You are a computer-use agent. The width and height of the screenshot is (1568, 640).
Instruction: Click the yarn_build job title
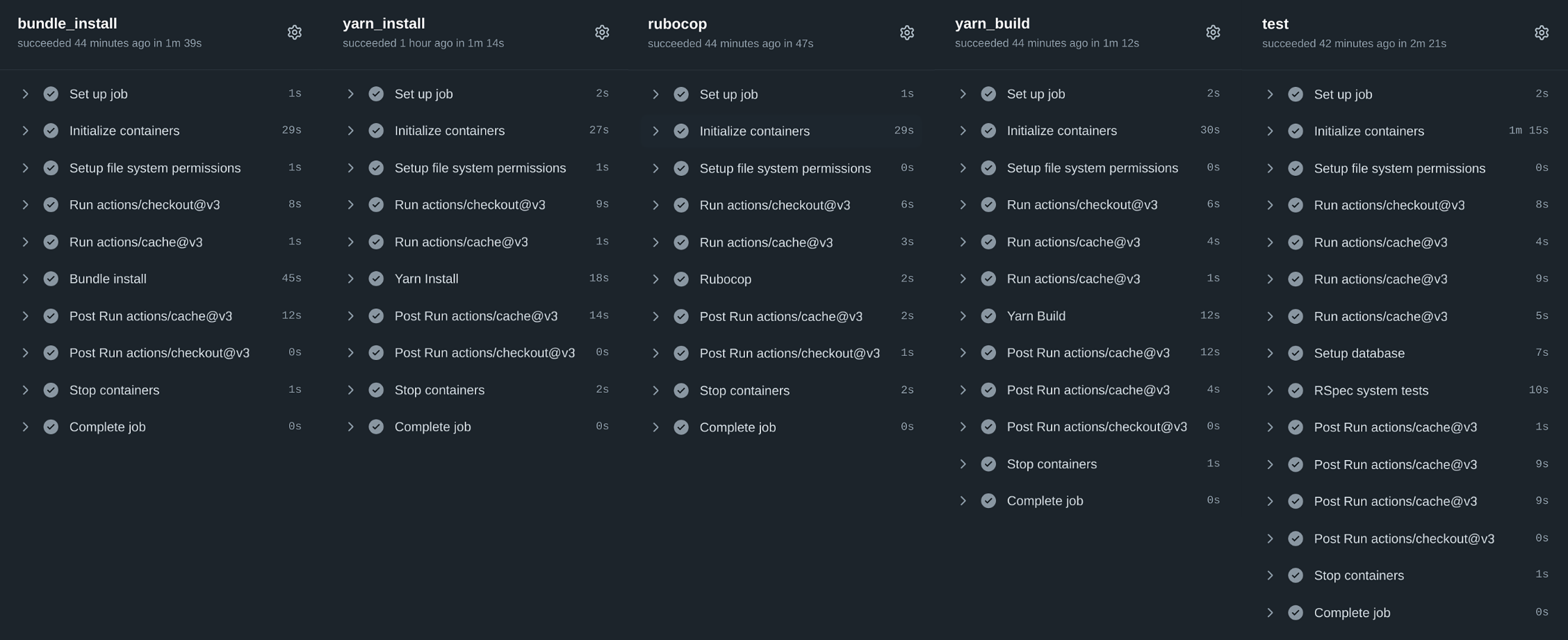[993, 24]
